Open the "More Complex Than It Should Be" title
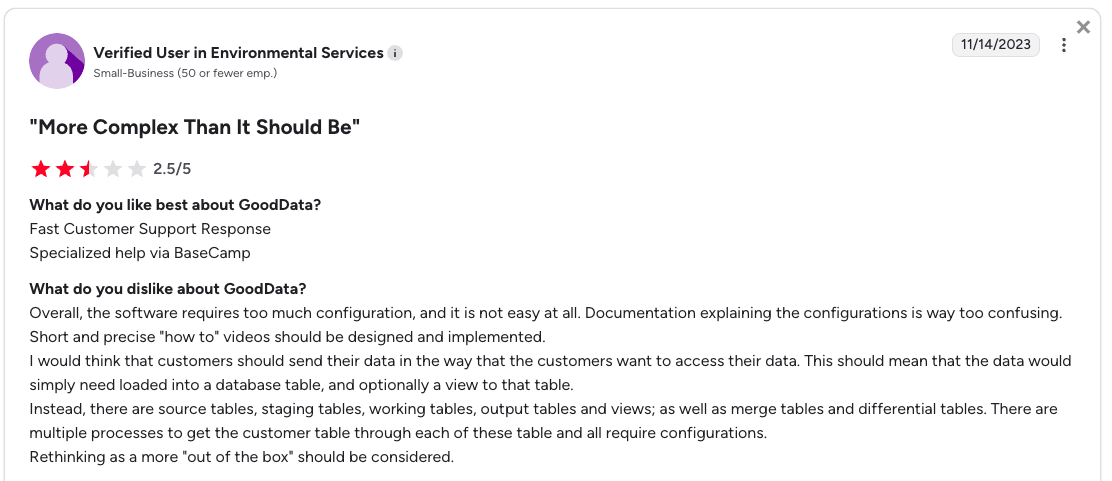1112x481 pixels. click(194, 127)
